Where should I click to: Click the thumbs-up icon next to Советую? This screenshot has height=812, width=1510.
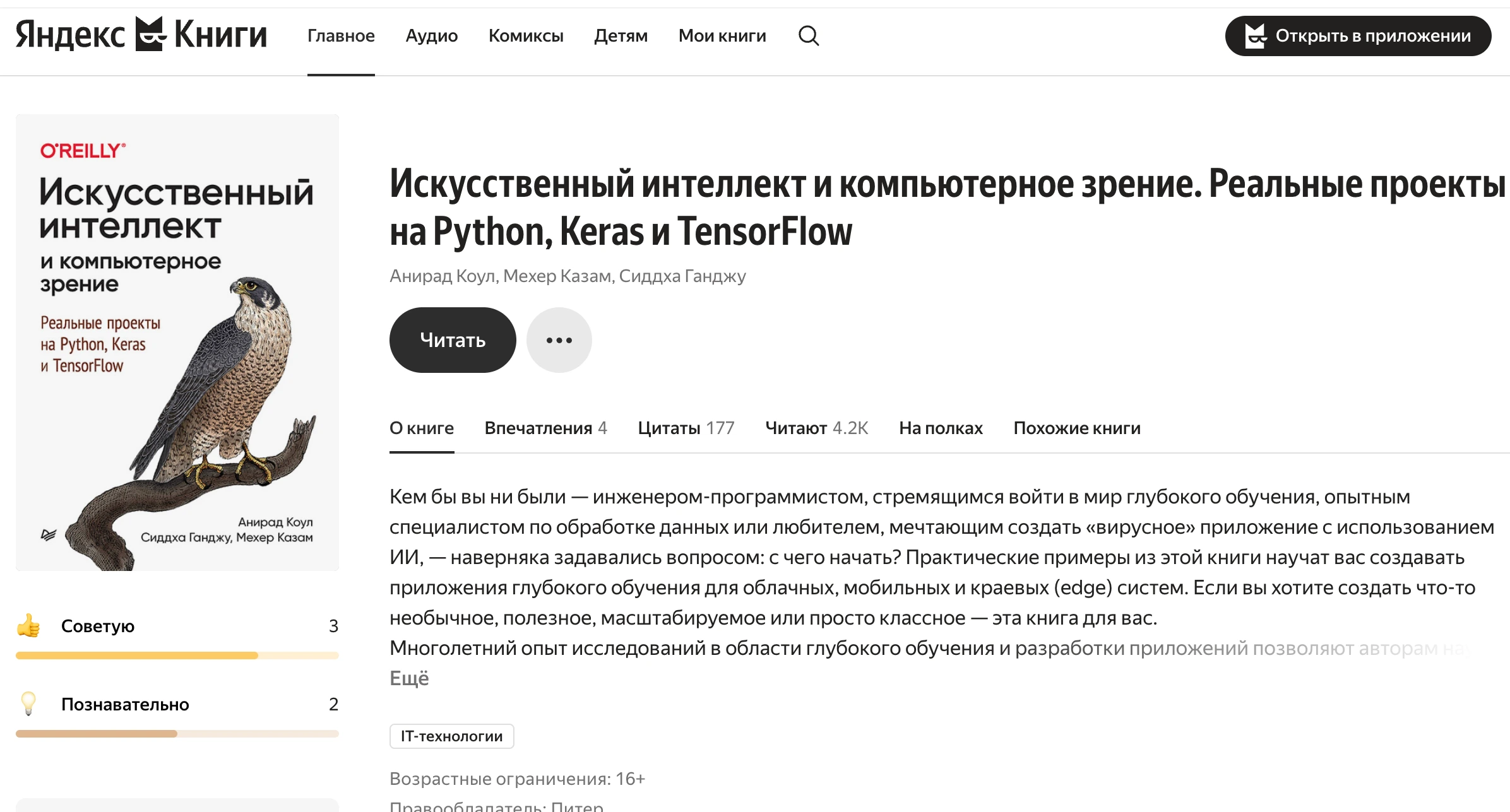click(x=28, y=626)
